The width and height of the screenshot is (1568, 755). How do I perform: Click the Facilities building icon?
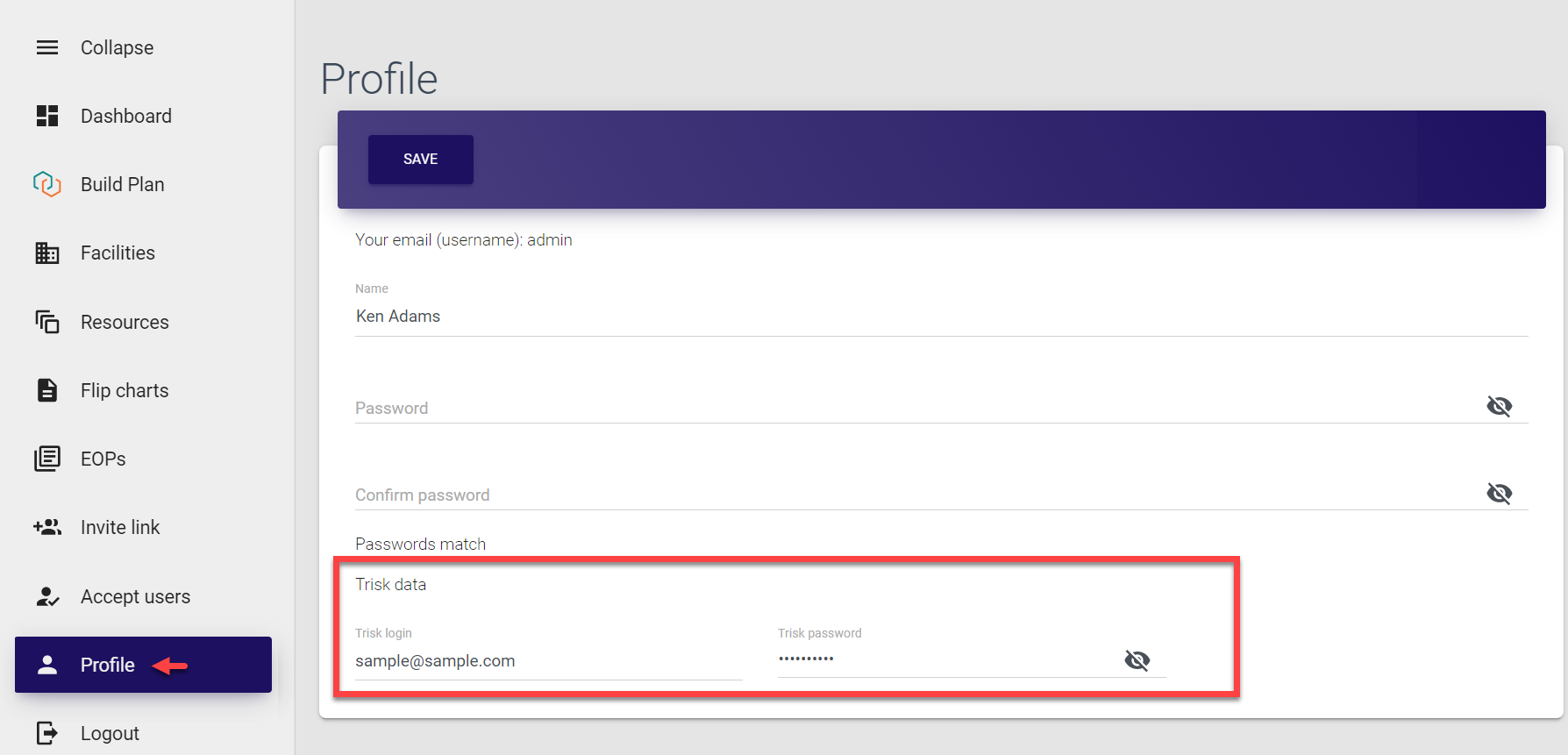47,253
